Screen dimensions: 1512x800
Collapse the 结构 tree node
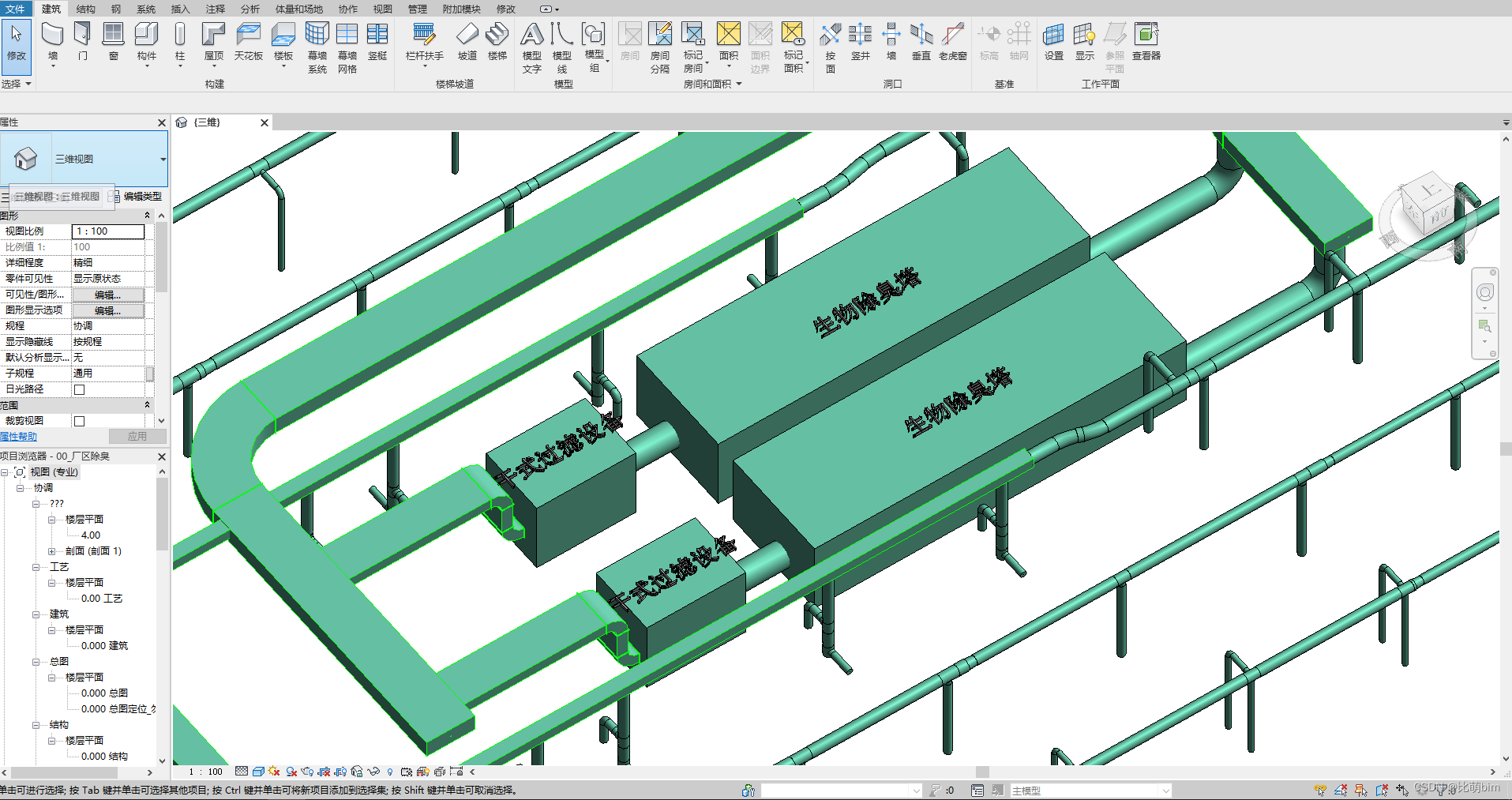pyautogui.click(x=36, y=725)
